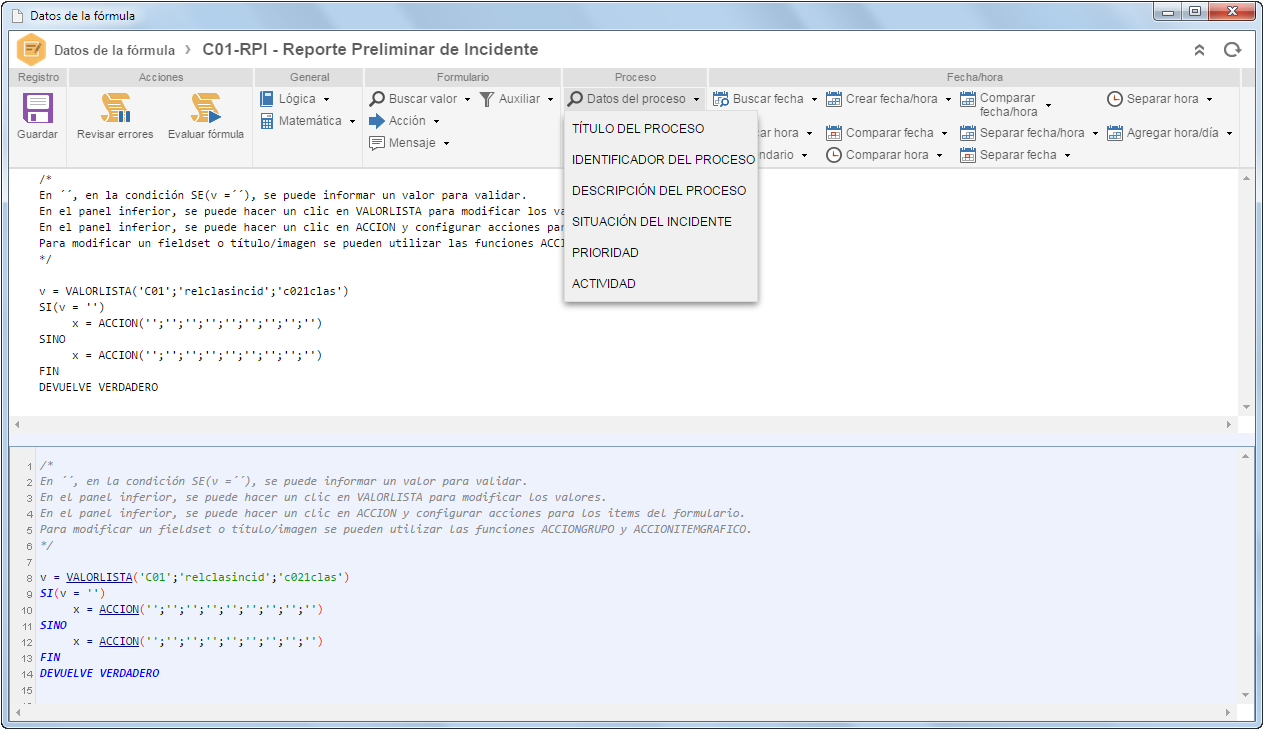Click the lower panel vertical scrollbar
This screenshot has height=730, width=1264.
point(1246,574)
